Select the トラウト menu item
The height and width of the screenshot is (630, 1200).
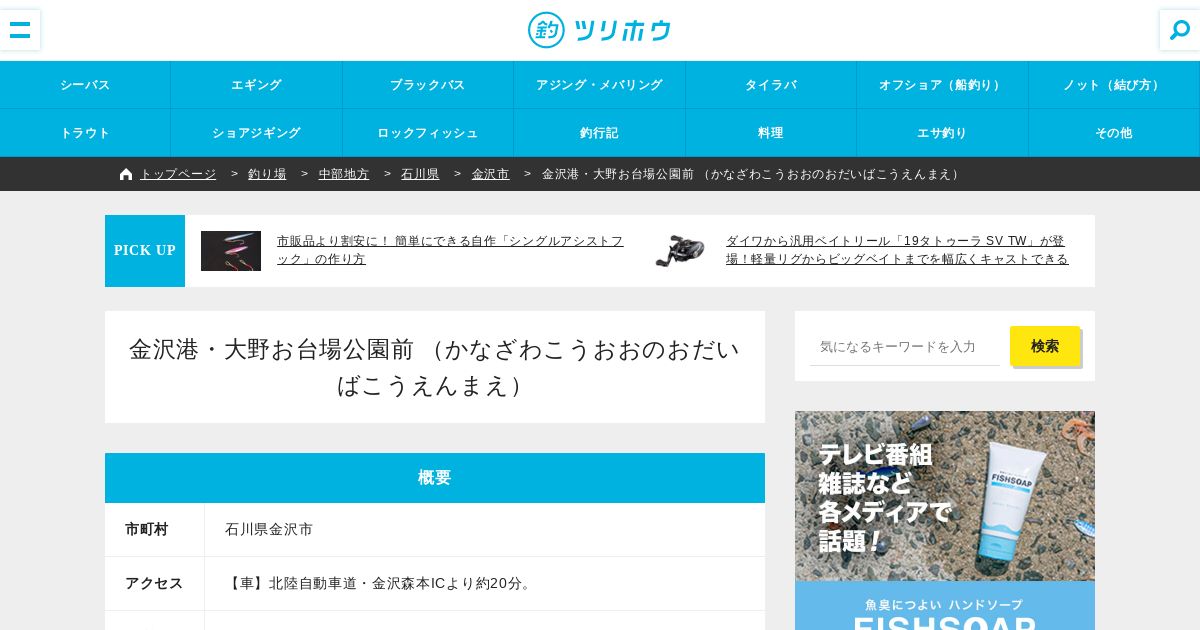click(85, 133)
